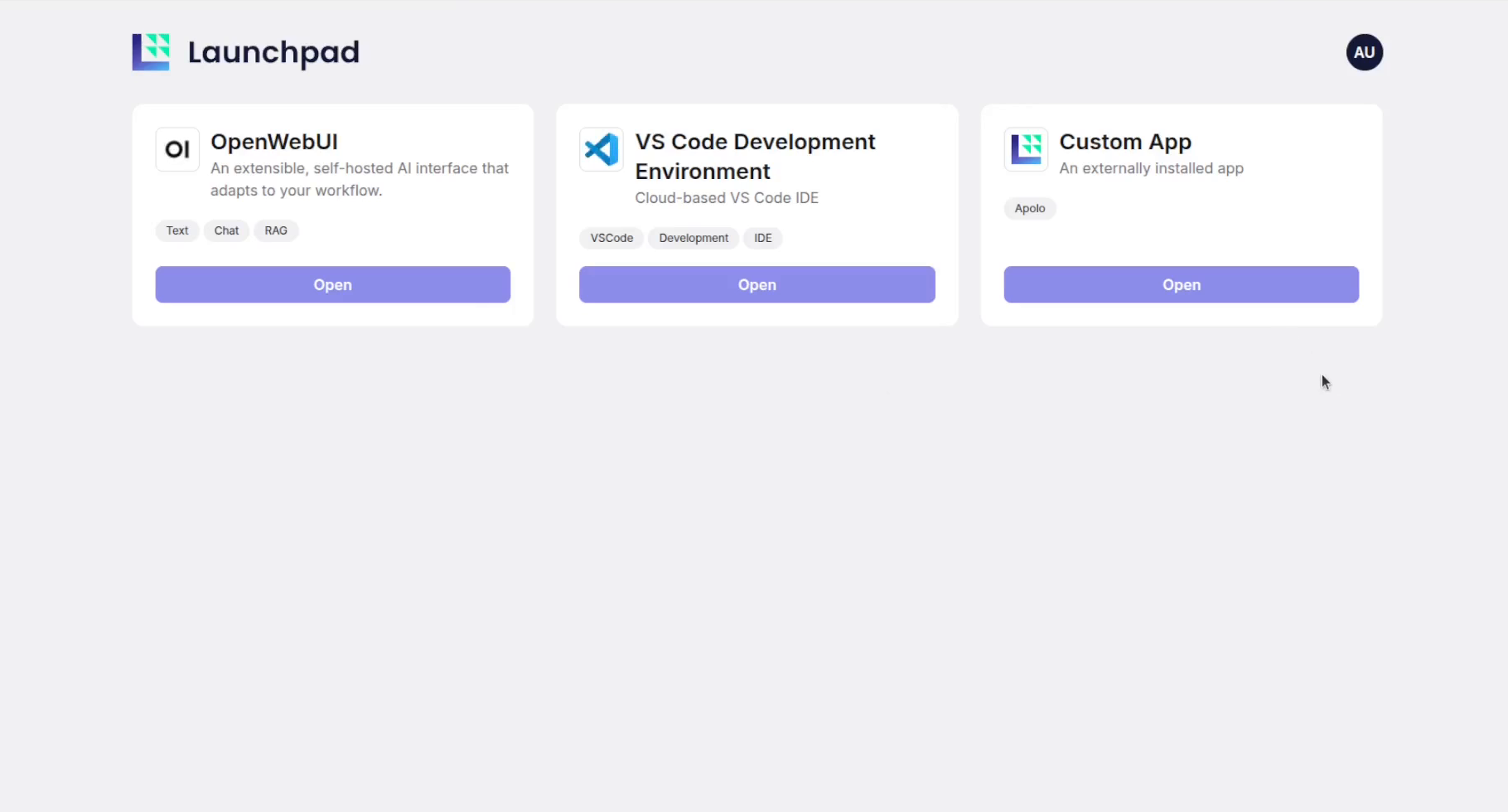
Task: Click the VSCode tag
Action: pos(611,238)
